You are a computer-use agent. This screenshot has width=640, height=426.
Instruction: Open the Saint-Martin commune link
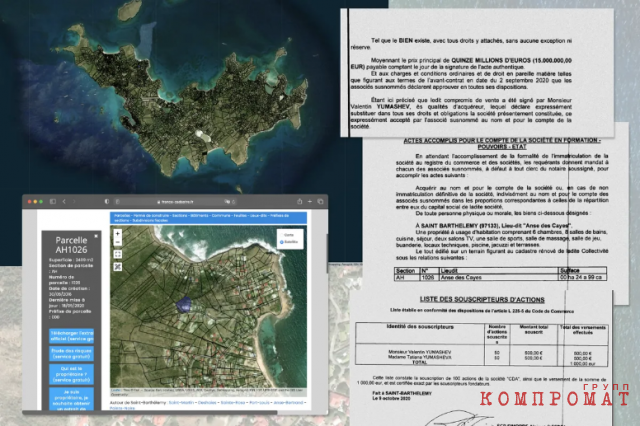pos(182,402)
